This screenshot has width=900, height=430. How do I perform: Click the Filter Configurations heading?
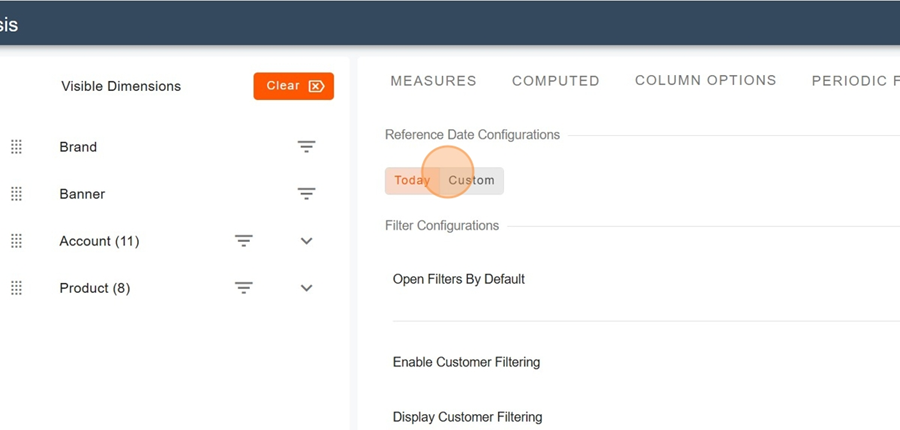442,226
